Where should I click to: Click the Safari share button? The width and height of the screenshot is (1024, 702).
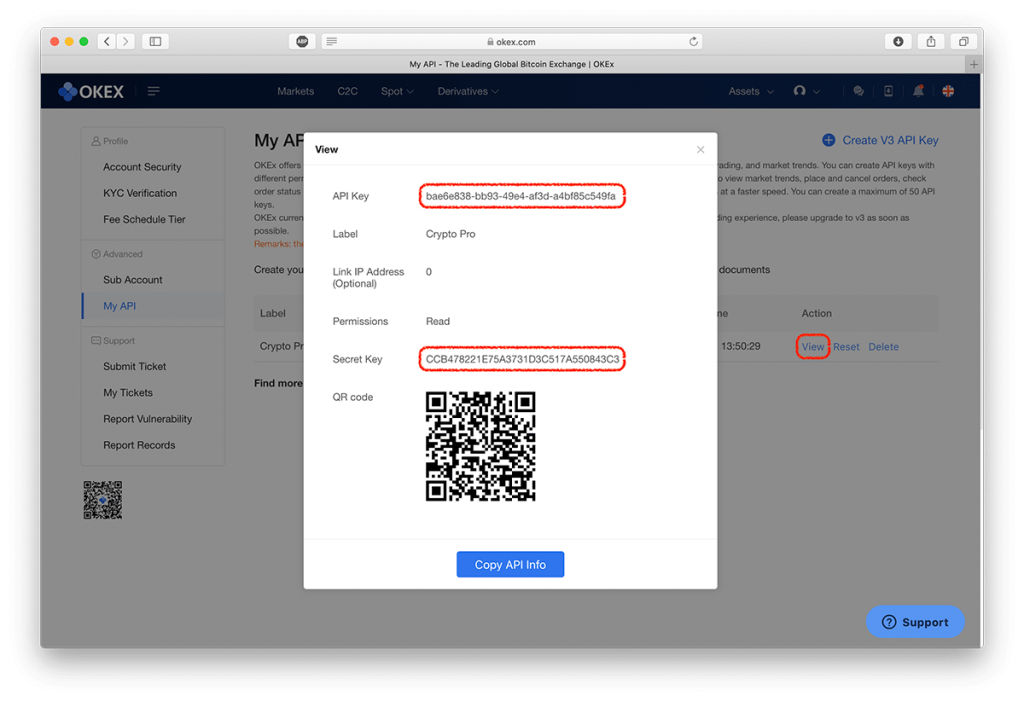coord(931,42)
